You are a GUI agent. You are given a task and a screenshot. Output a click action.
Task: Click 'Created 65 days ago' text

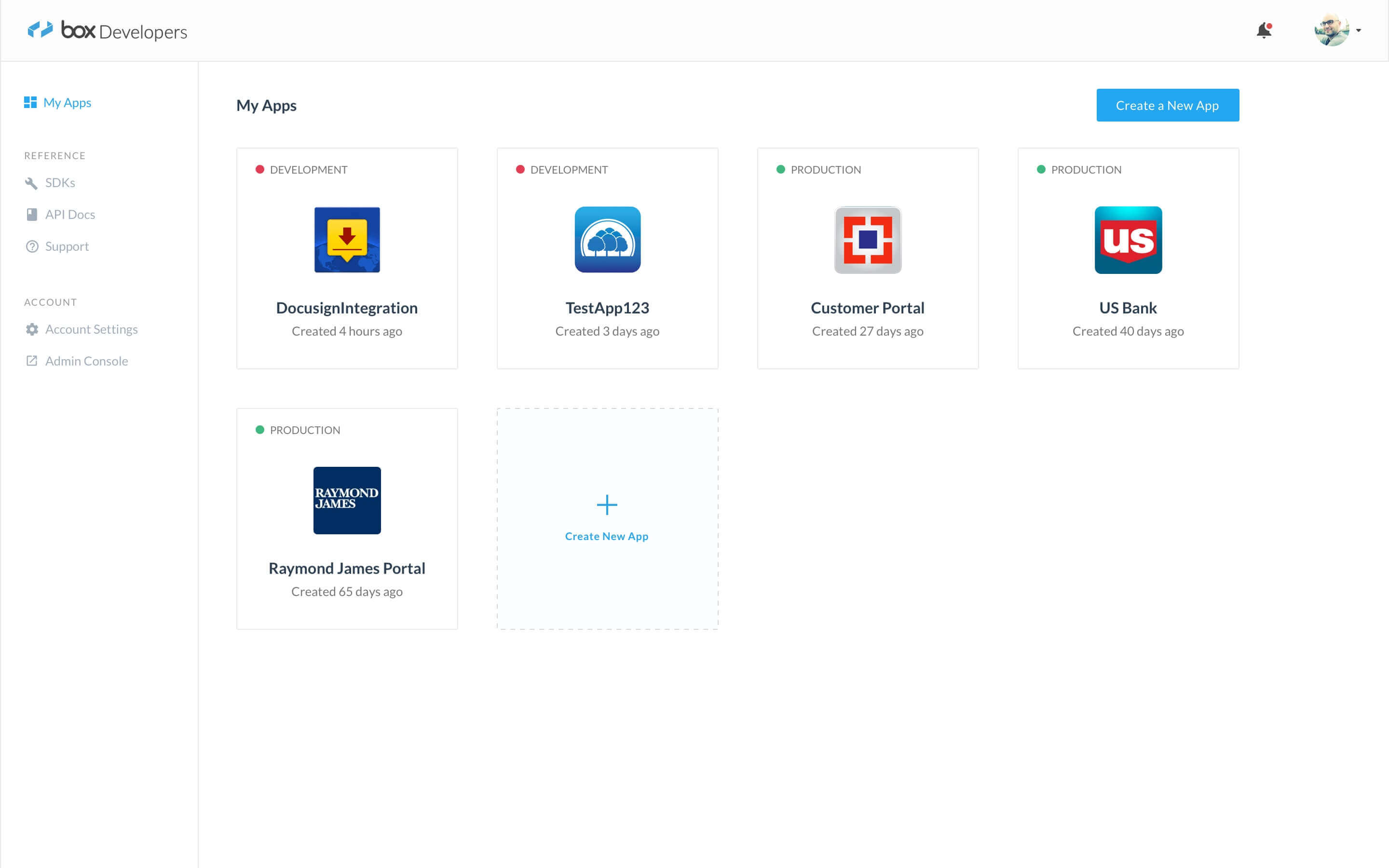[347, 591]
